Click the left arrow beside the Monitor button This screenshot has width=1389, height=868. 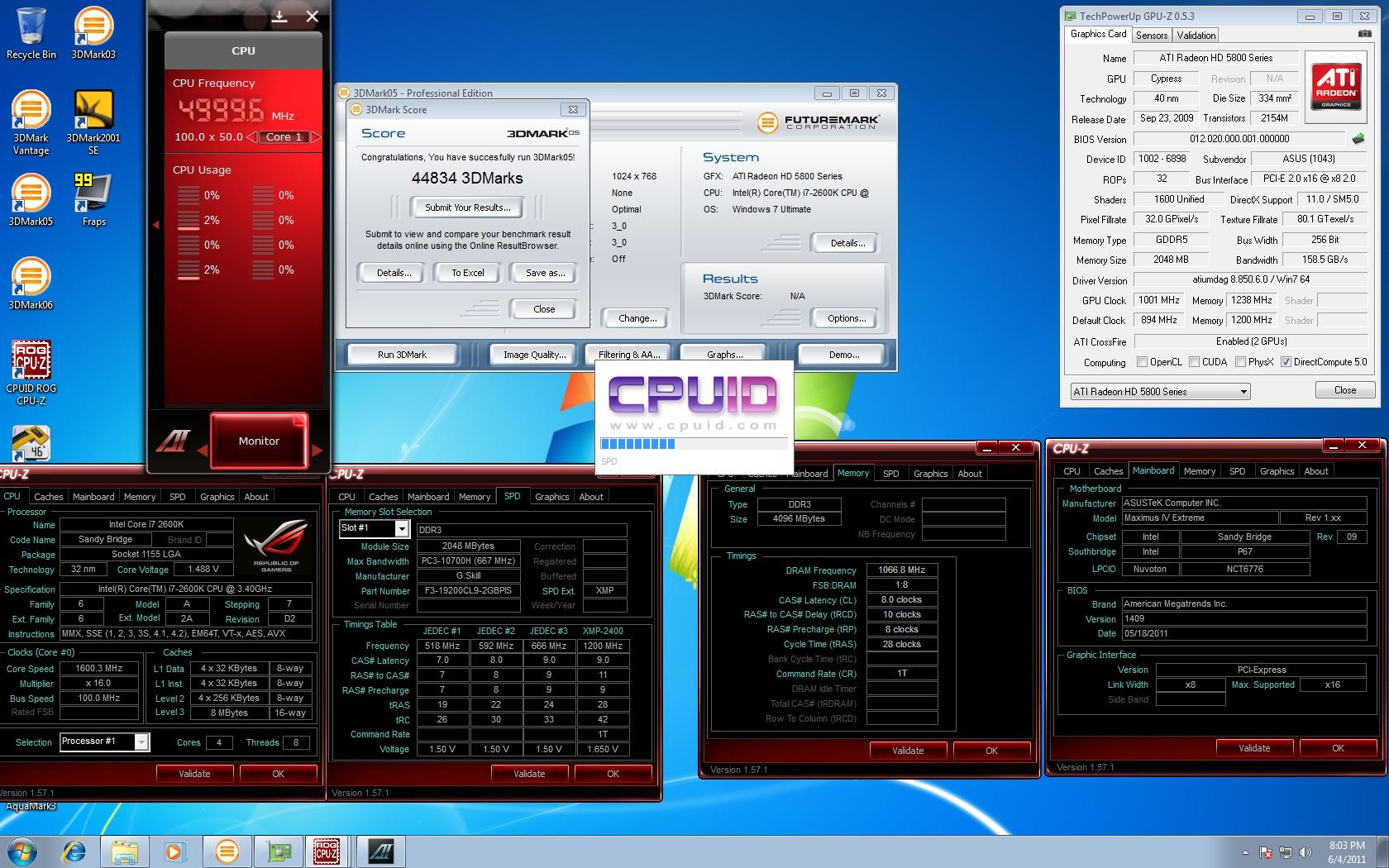203,451
